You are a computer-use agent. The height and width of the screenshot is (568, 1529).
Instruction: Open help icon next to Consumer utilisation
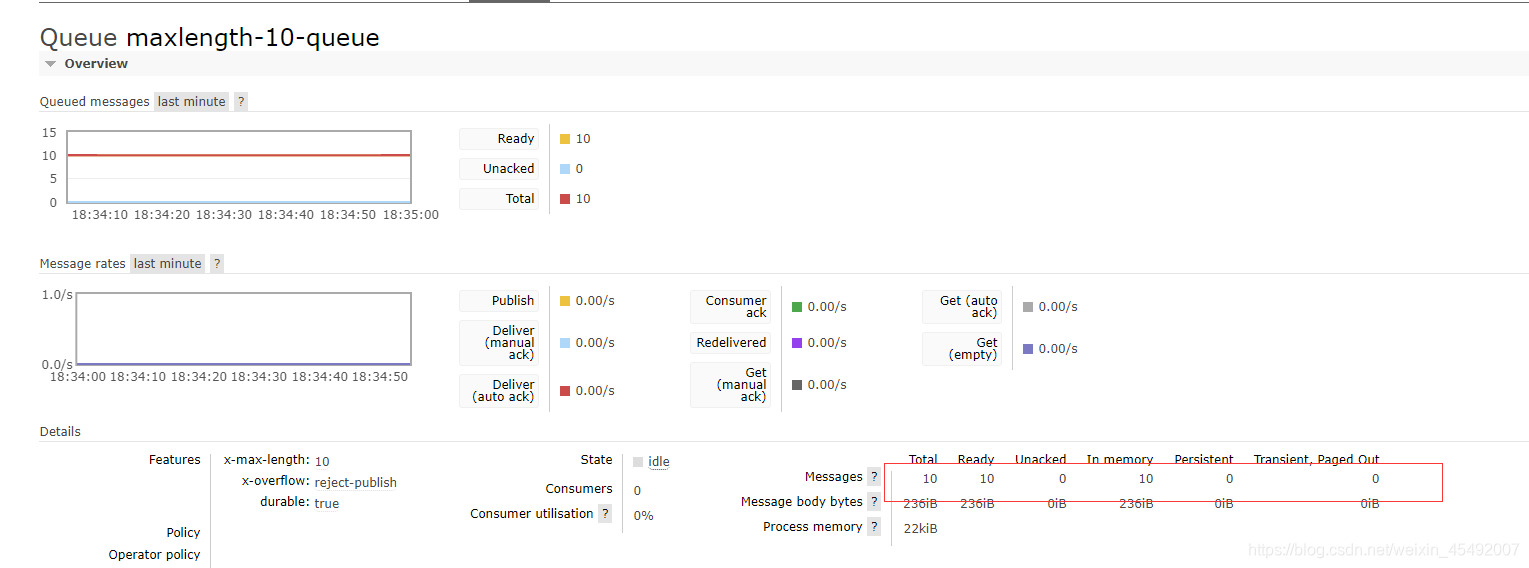[x=605, y=514]
